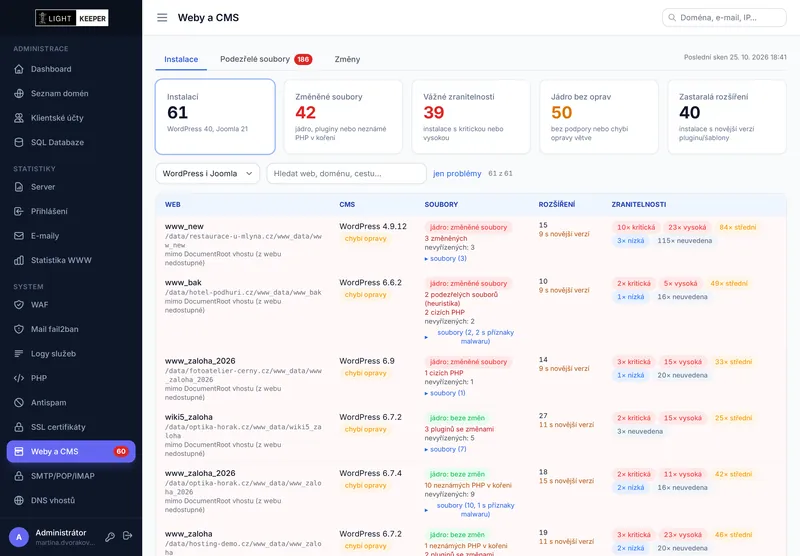The height and width of the screenshot is (556, 800).
Task: Click the 84× střední badge
Action: (738, 228)
